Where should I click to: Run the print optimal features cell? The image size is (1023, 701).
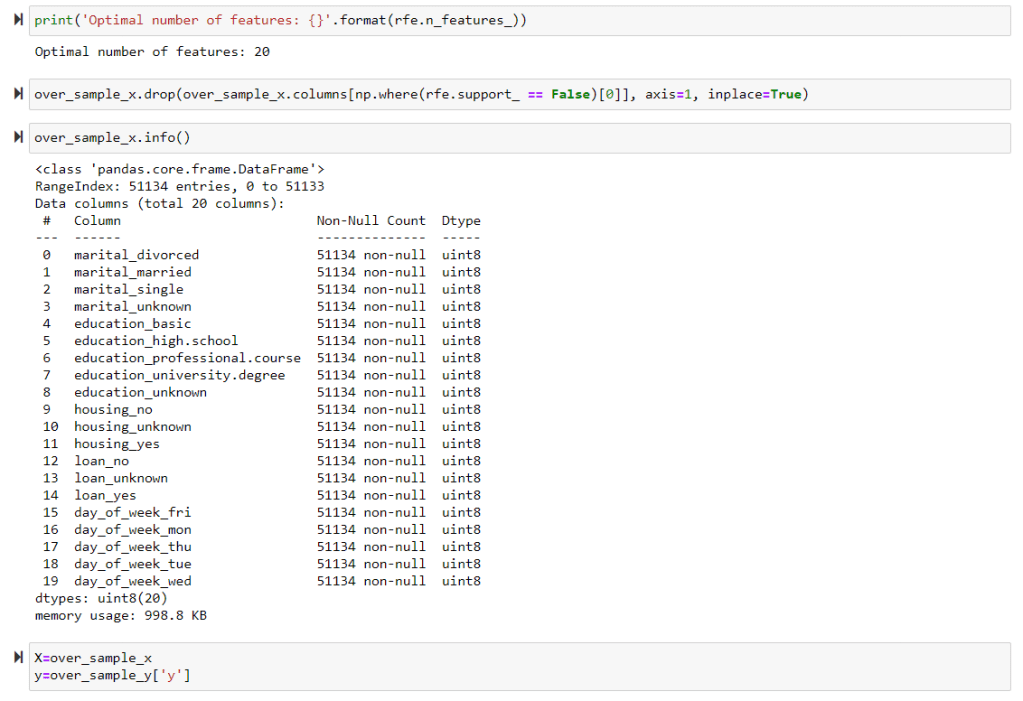[19, 21]
